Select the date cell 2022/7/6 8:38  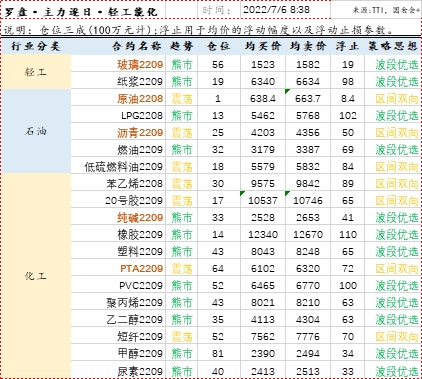[x=285, y=10]
